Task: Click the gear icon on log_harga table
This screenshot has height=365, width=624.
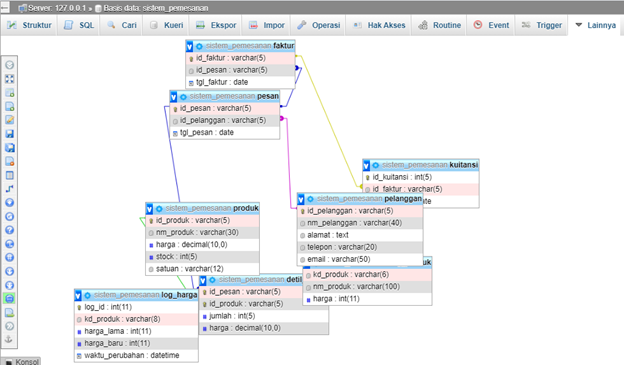Action: tap(87, 295)
